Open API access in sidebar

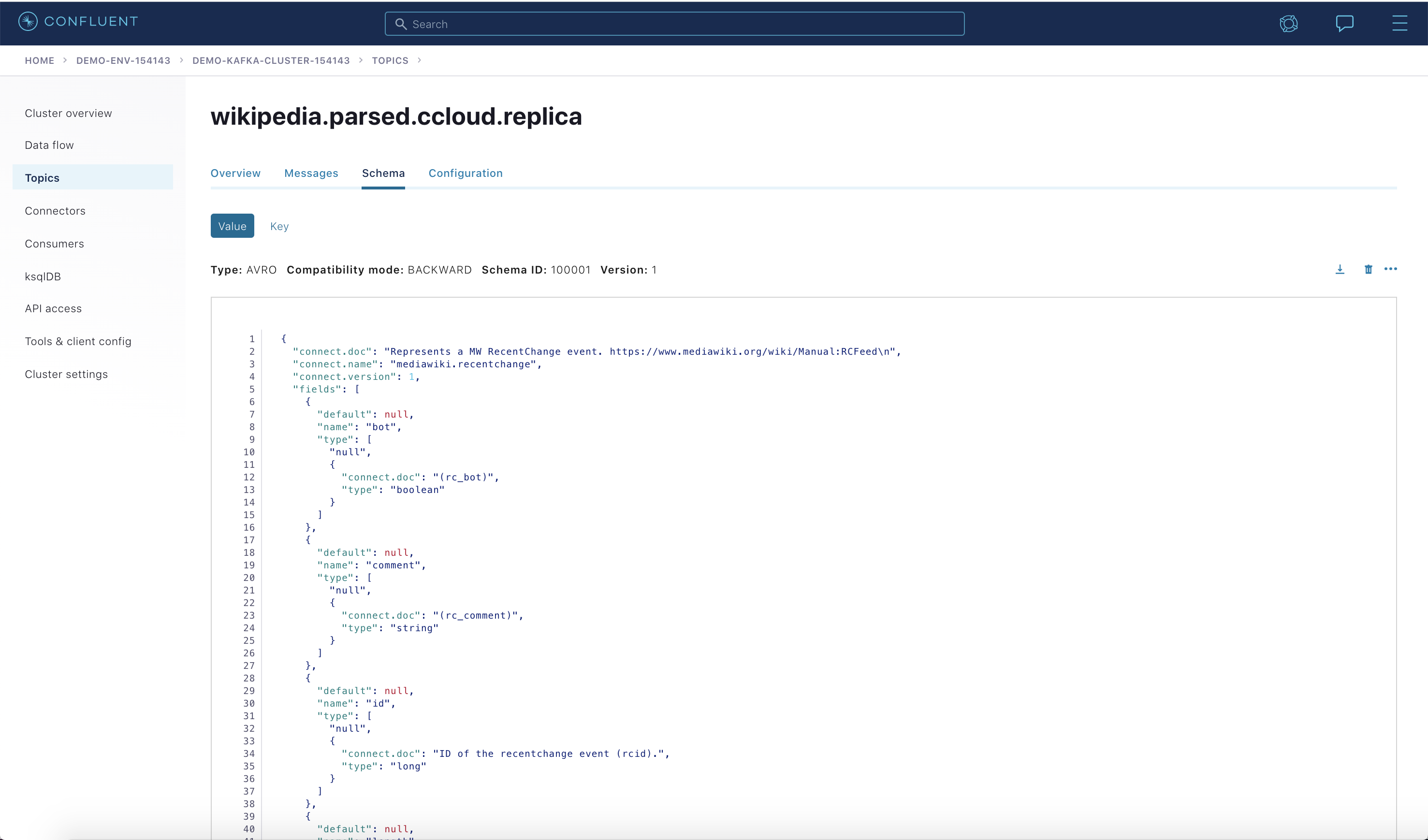(53, 309)
